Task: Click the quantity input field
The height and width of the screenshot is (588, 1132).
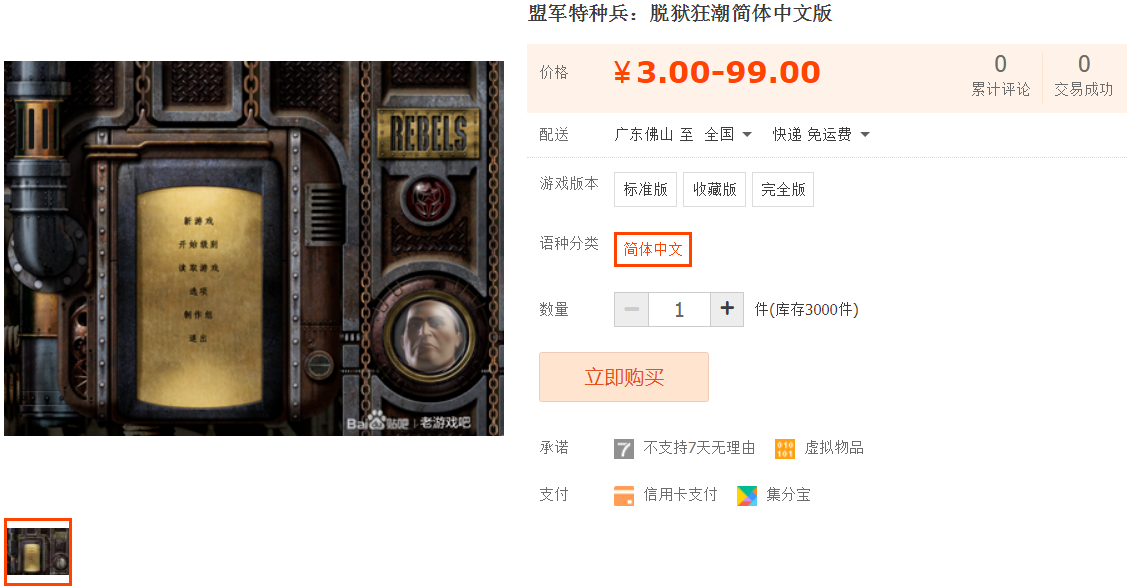Action: coord(679,309)
